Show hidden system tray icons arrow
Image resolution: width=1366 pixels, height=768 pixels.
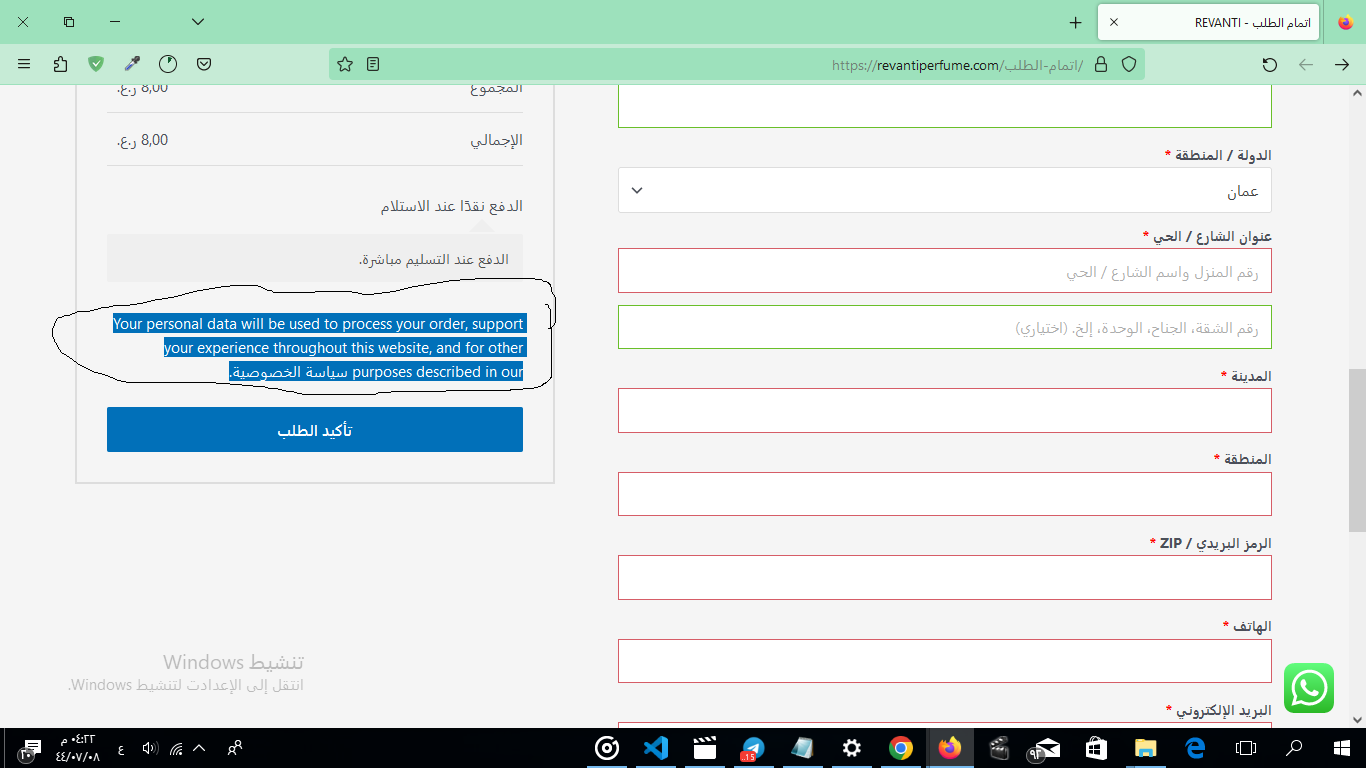coord(199,748)
